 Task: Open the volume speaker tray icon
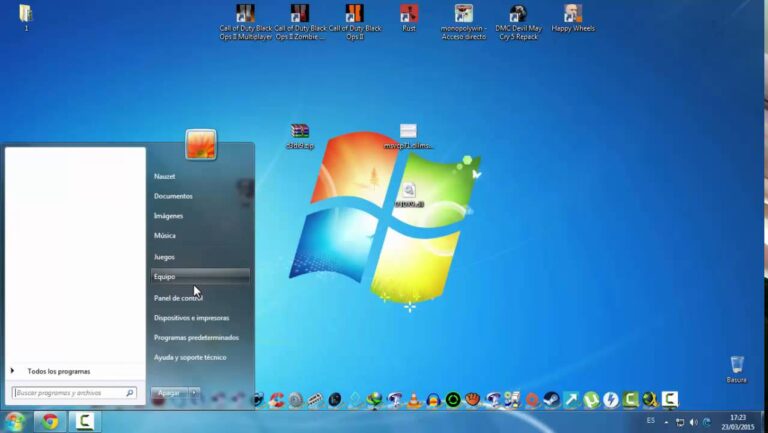(693, 422)
